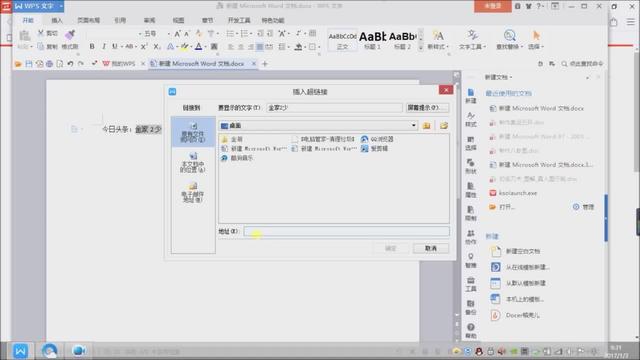Image resolution: width=640 pixels, height=360 pixels.
Task: Click up-one-level folder icon in hyperlink dialog
Action: click(427, 126)
